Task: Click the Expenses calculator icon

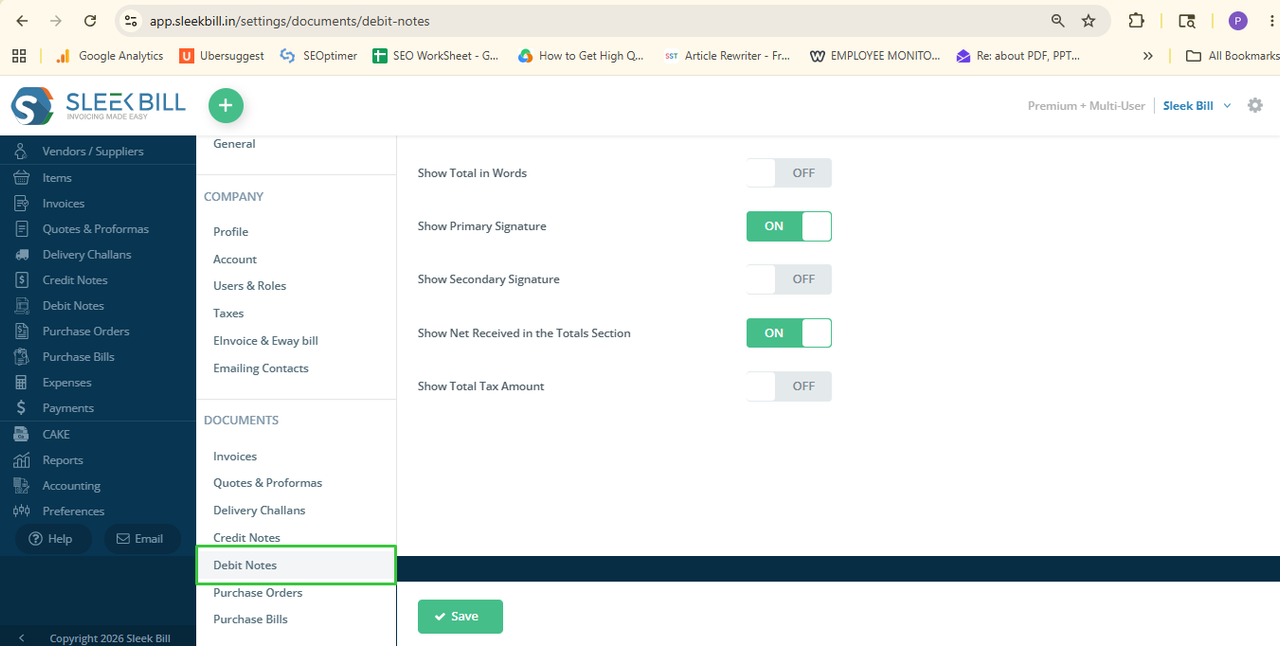Action: click(x=21, y=383)
